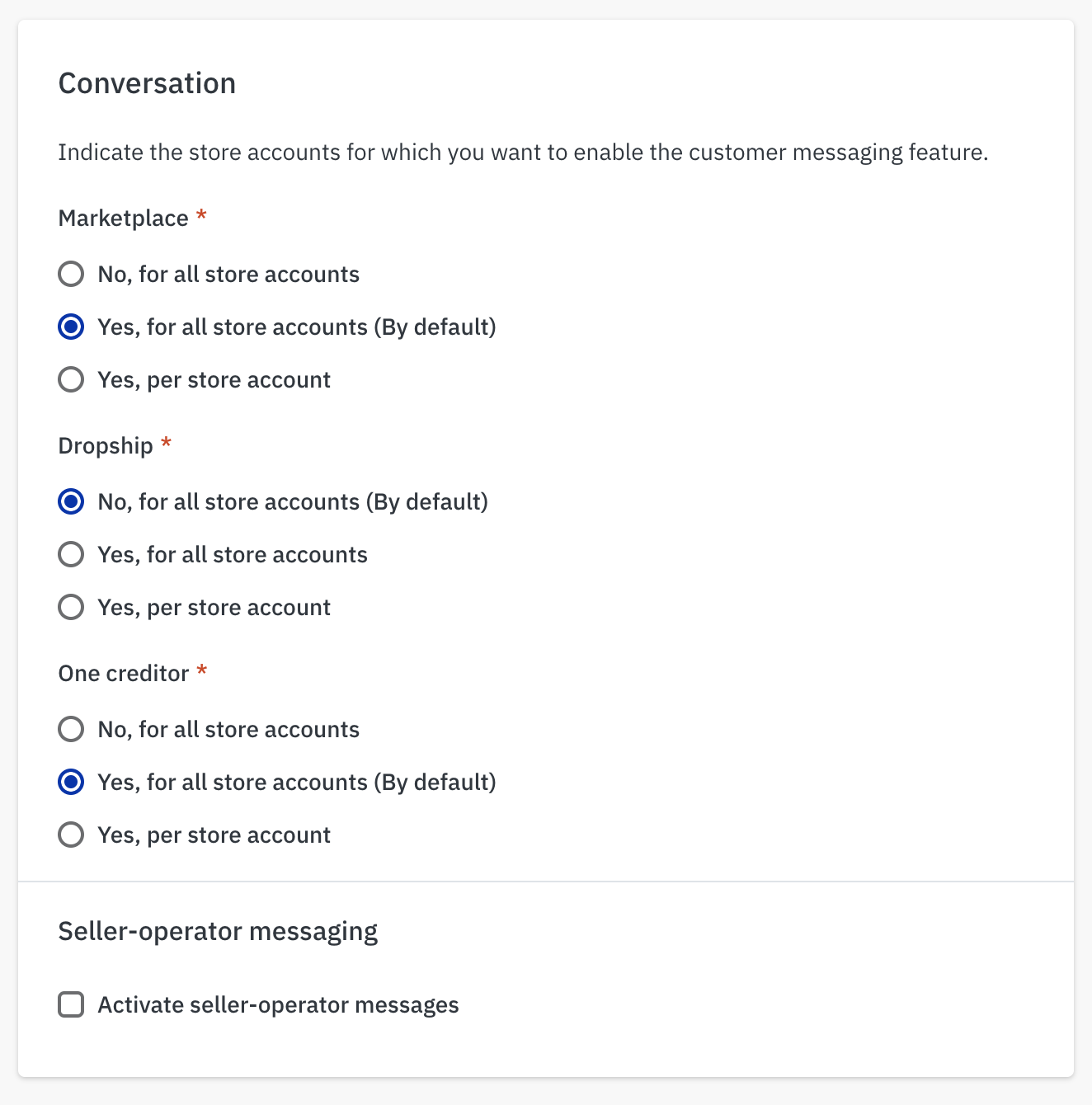Click One creditor "Yes, per store account" label text
This screenshot has height=1105, width=1092.
tap(214, 835)
